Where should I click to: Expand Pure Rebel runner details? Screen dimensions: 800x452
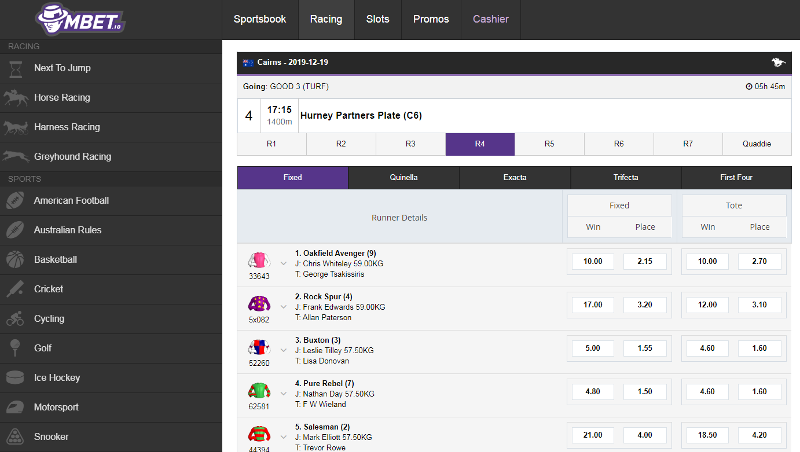(x=284, y=394)
